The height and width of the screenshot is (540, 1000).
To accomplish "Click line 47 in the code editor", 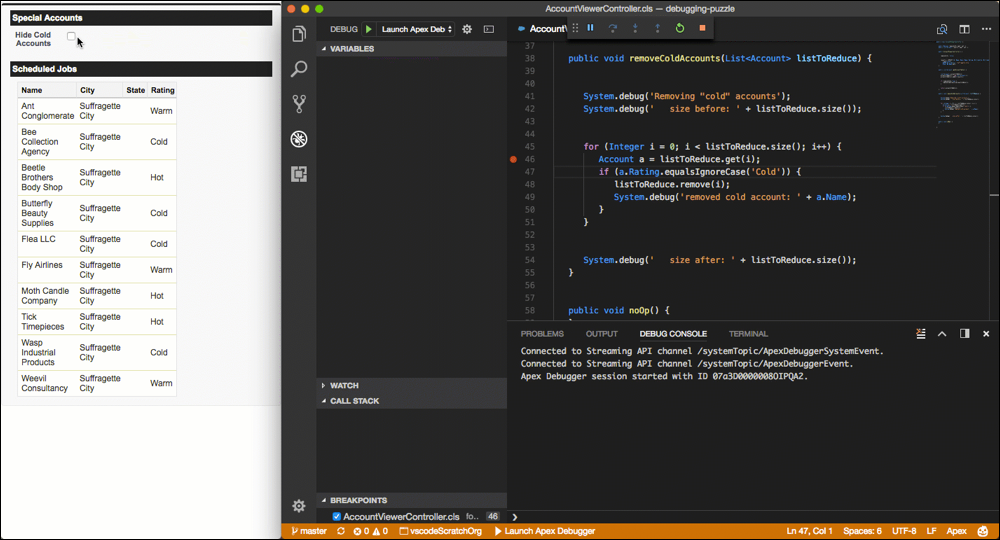I will (745, 171).
